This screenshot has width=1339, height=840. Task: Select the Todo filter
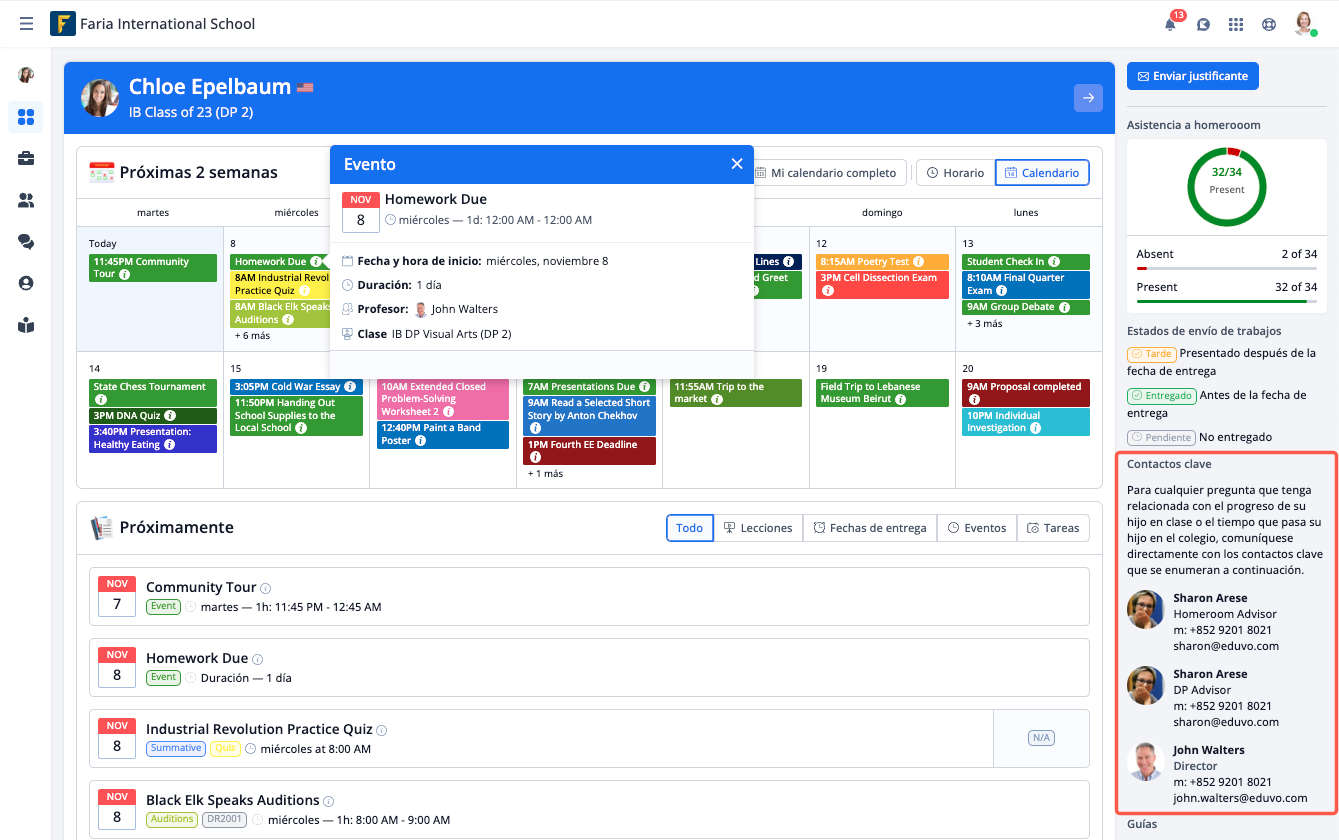(689, 528)
